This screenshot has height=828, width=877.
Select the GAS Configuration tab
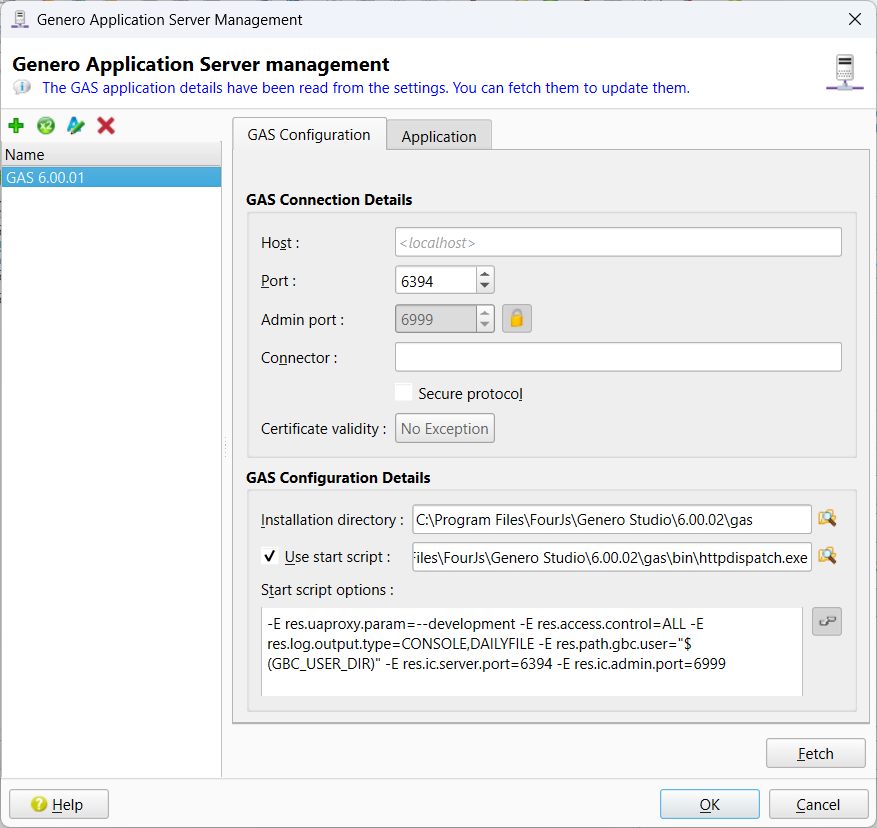[310, 133]
